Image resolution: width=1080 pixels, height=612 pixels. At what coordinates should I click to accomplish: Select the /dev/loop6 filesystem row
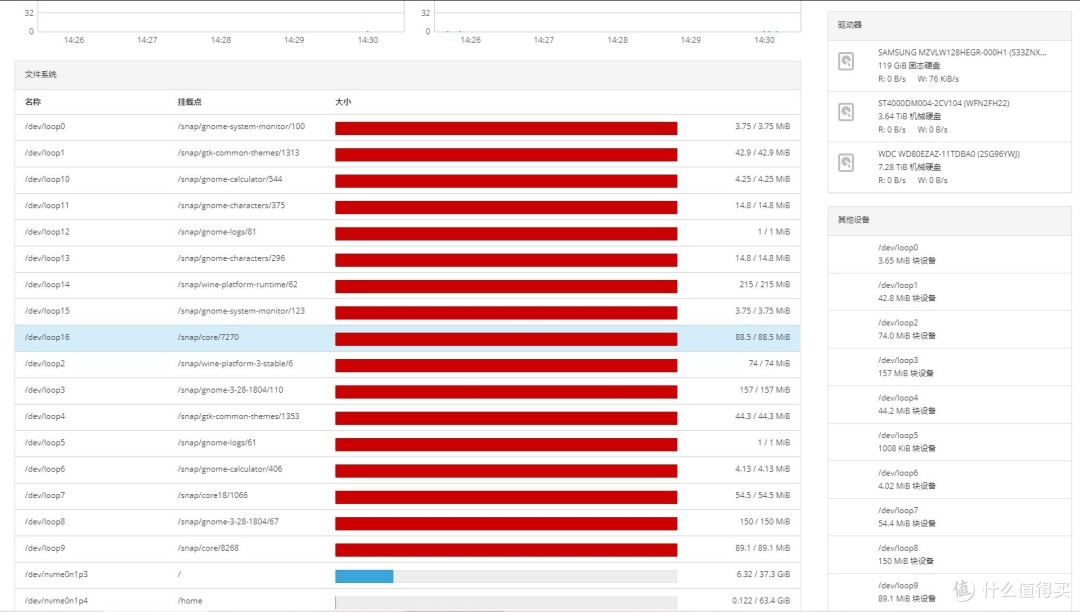(407, 469)
